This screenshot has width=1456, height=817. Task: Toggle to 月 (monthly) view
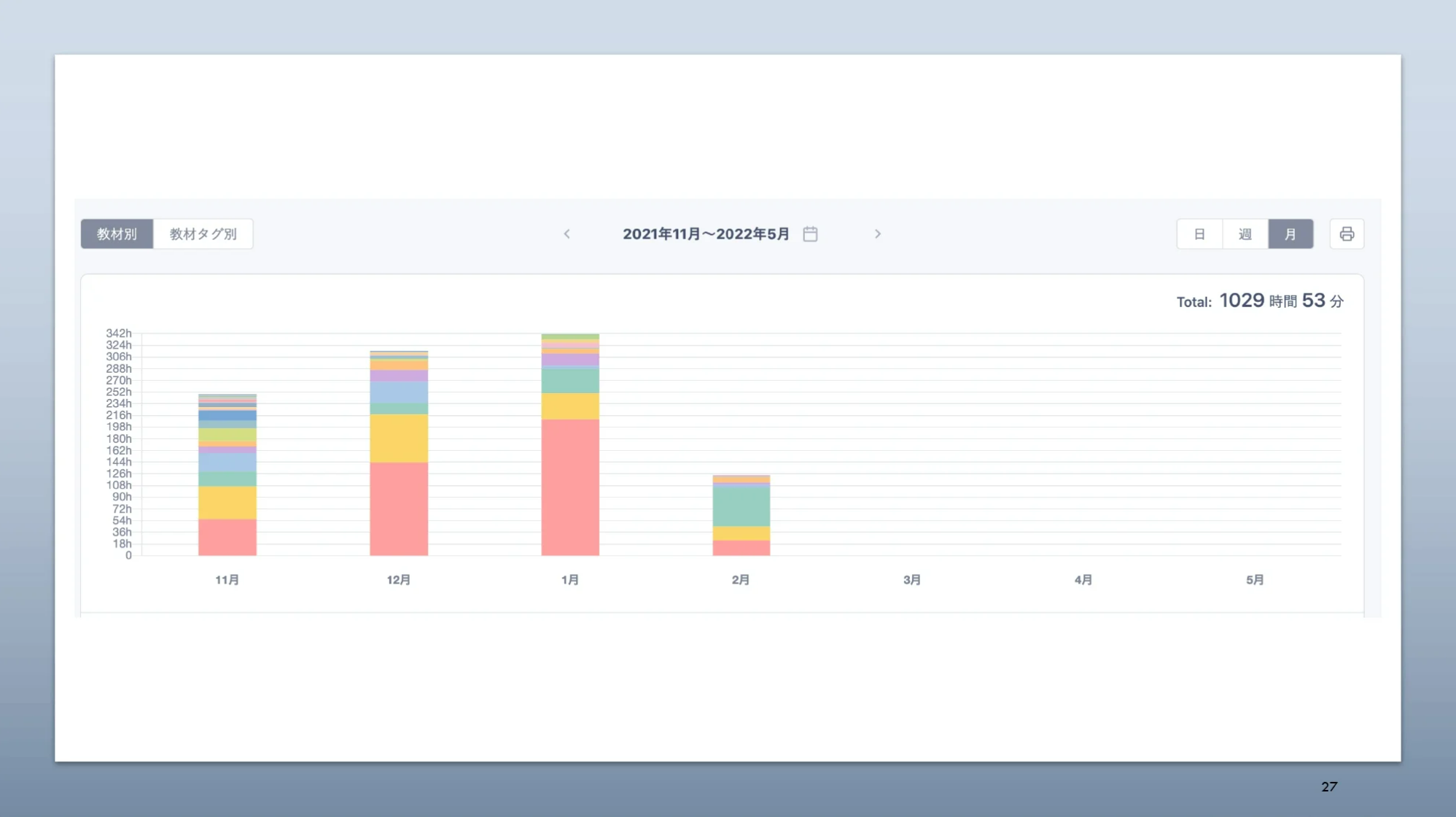coord(1290,233)
